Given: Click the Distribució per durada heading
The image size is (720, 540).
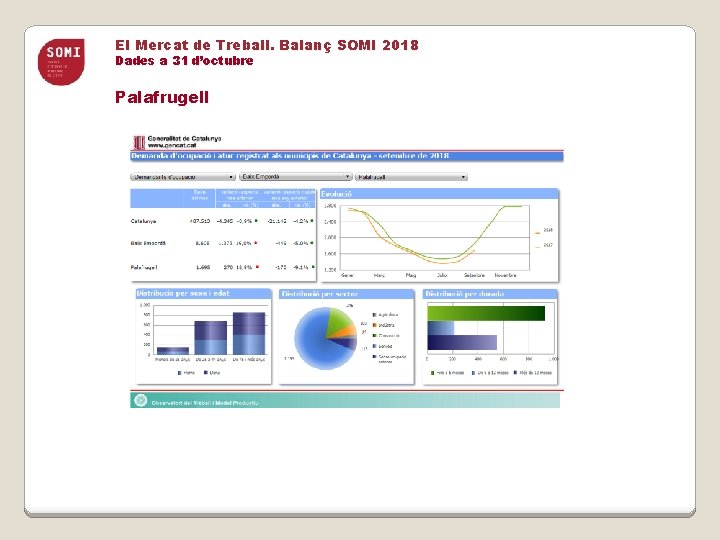Looking at the screenshot, I should 464,293.
